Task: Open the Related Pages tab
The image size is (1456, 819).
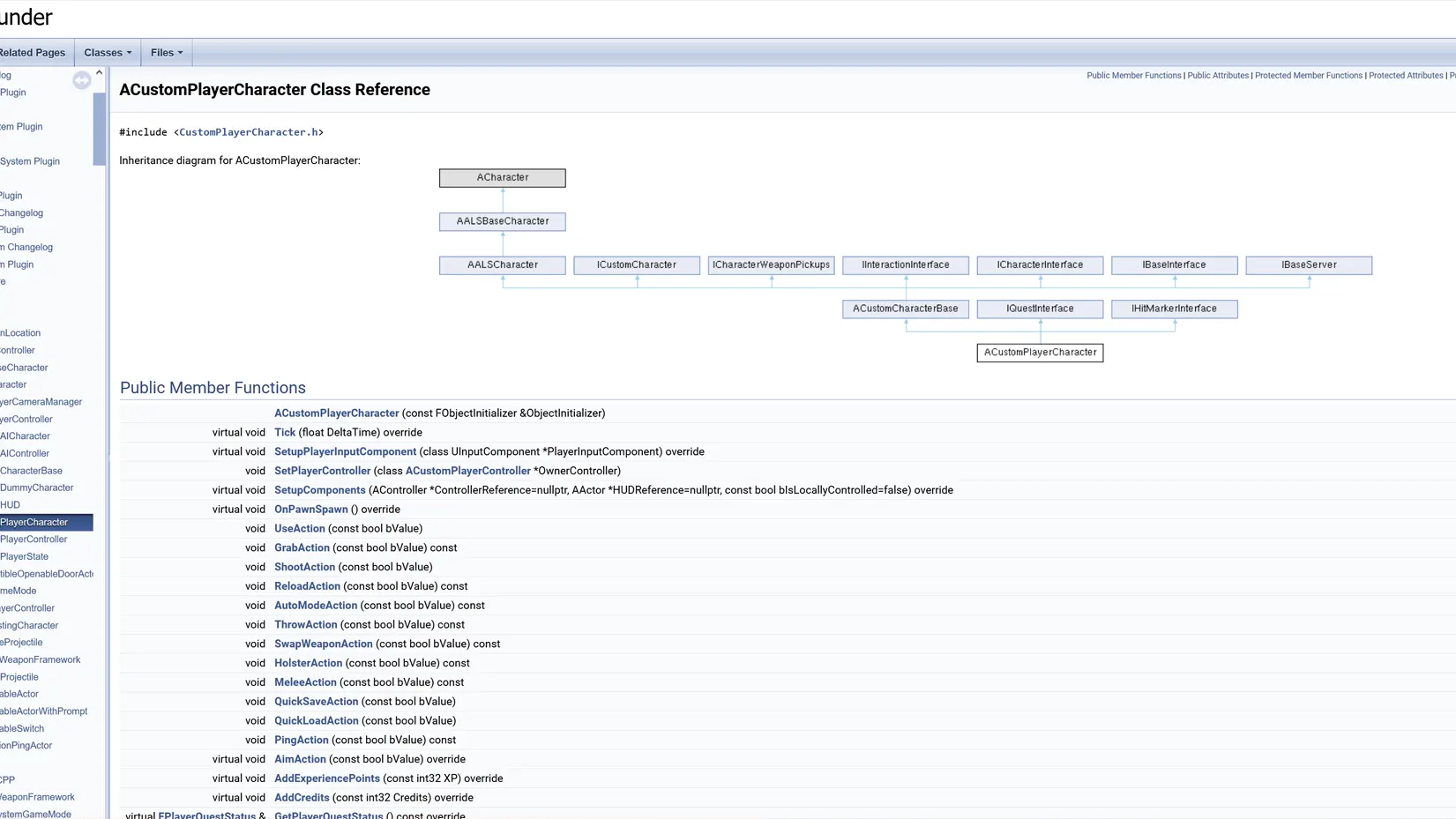Action: [33, 53]
